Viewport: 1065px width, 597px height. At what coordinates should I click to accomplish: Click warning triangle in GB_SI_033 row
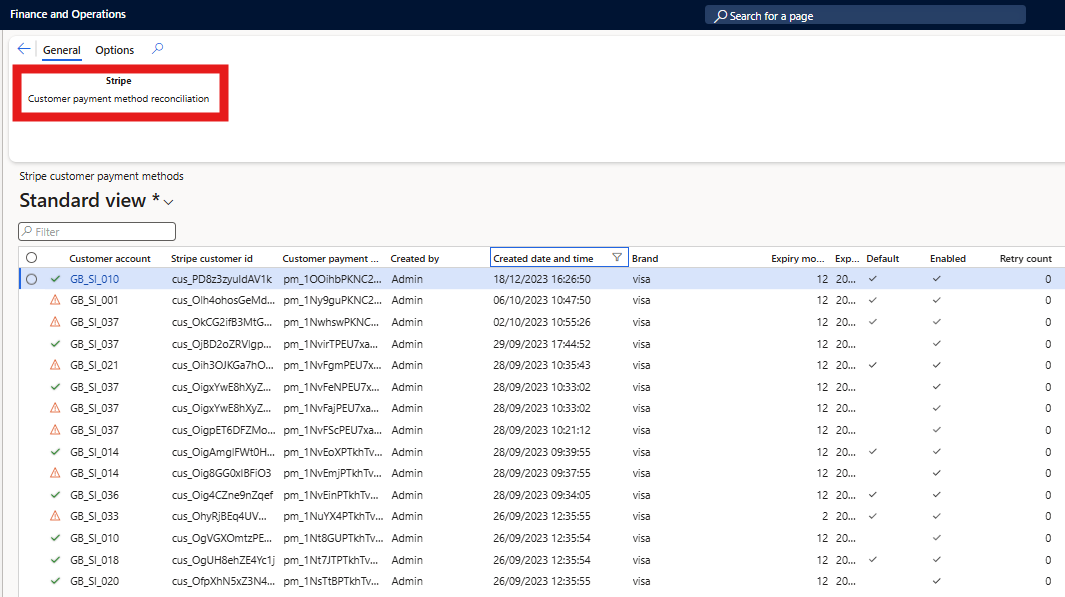[x=56, y=516]
